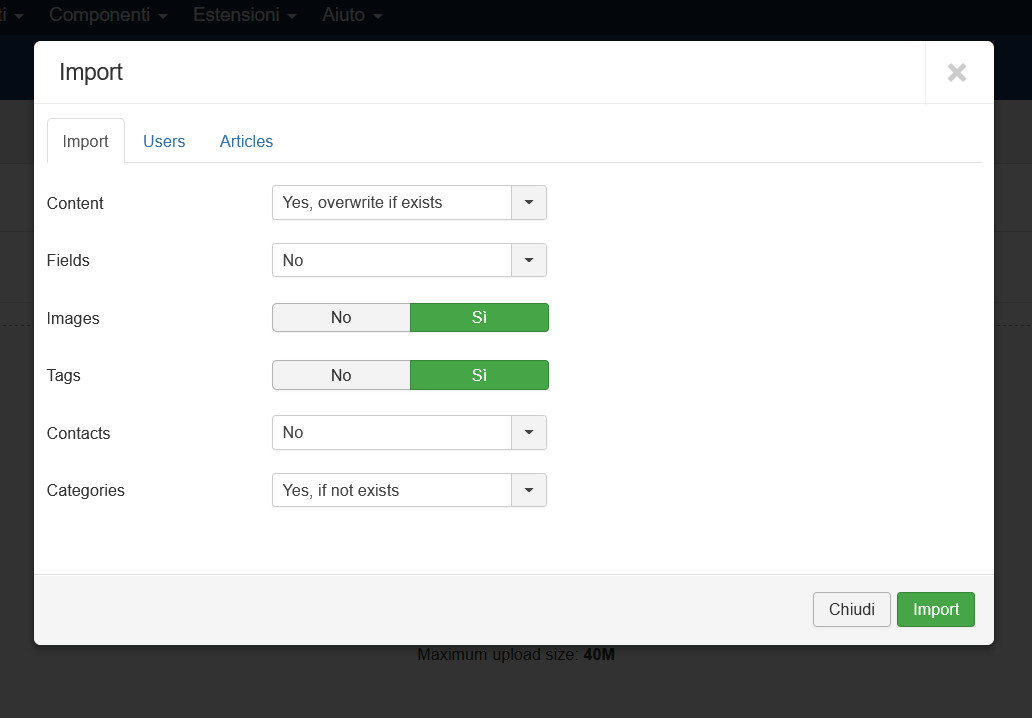Close the Import dialog with X icon
The width and height of the screenshot is (1032, 718).
[x=956, y=72]
